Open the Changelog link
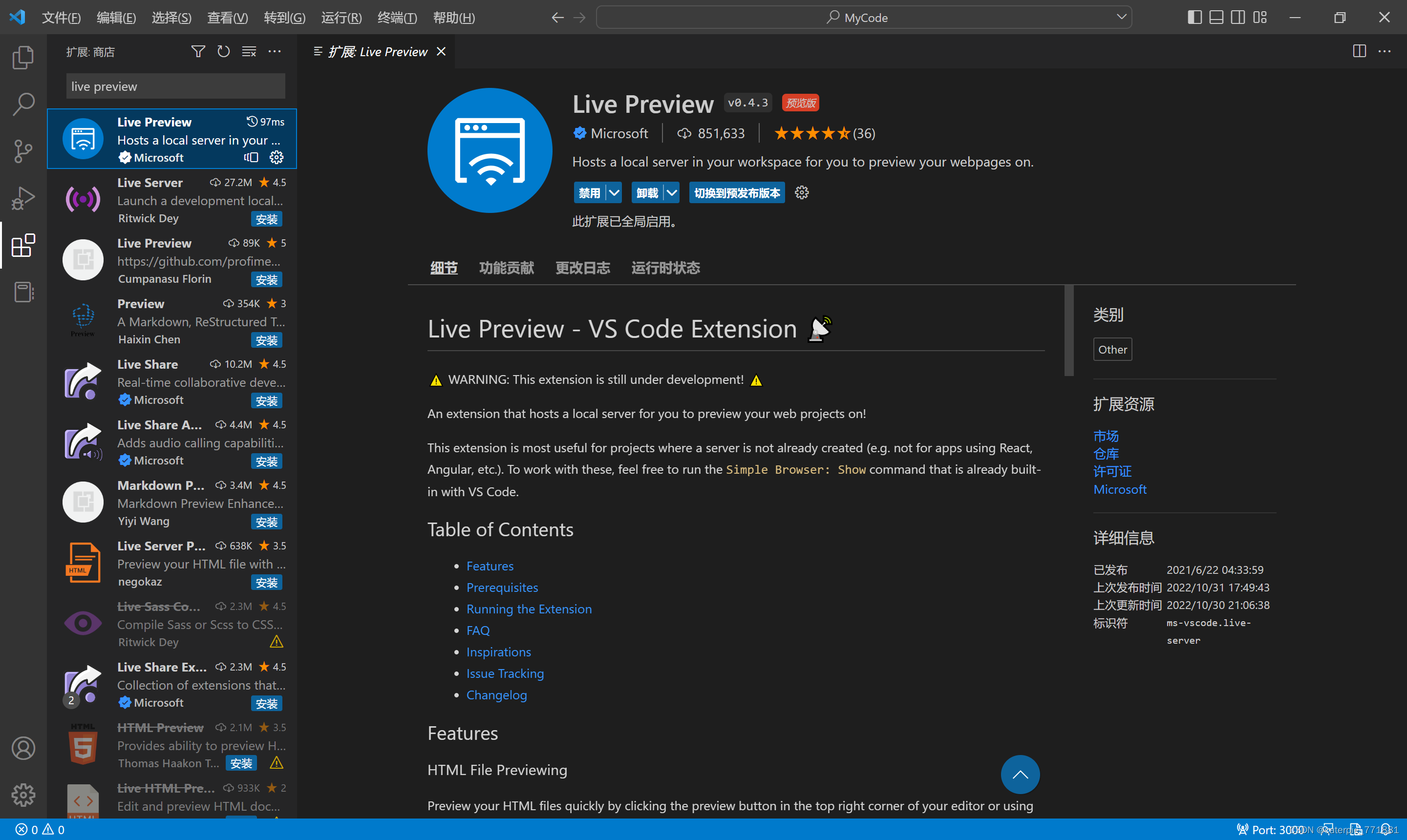The image size is (1407, 840). [x=496, y=695]
